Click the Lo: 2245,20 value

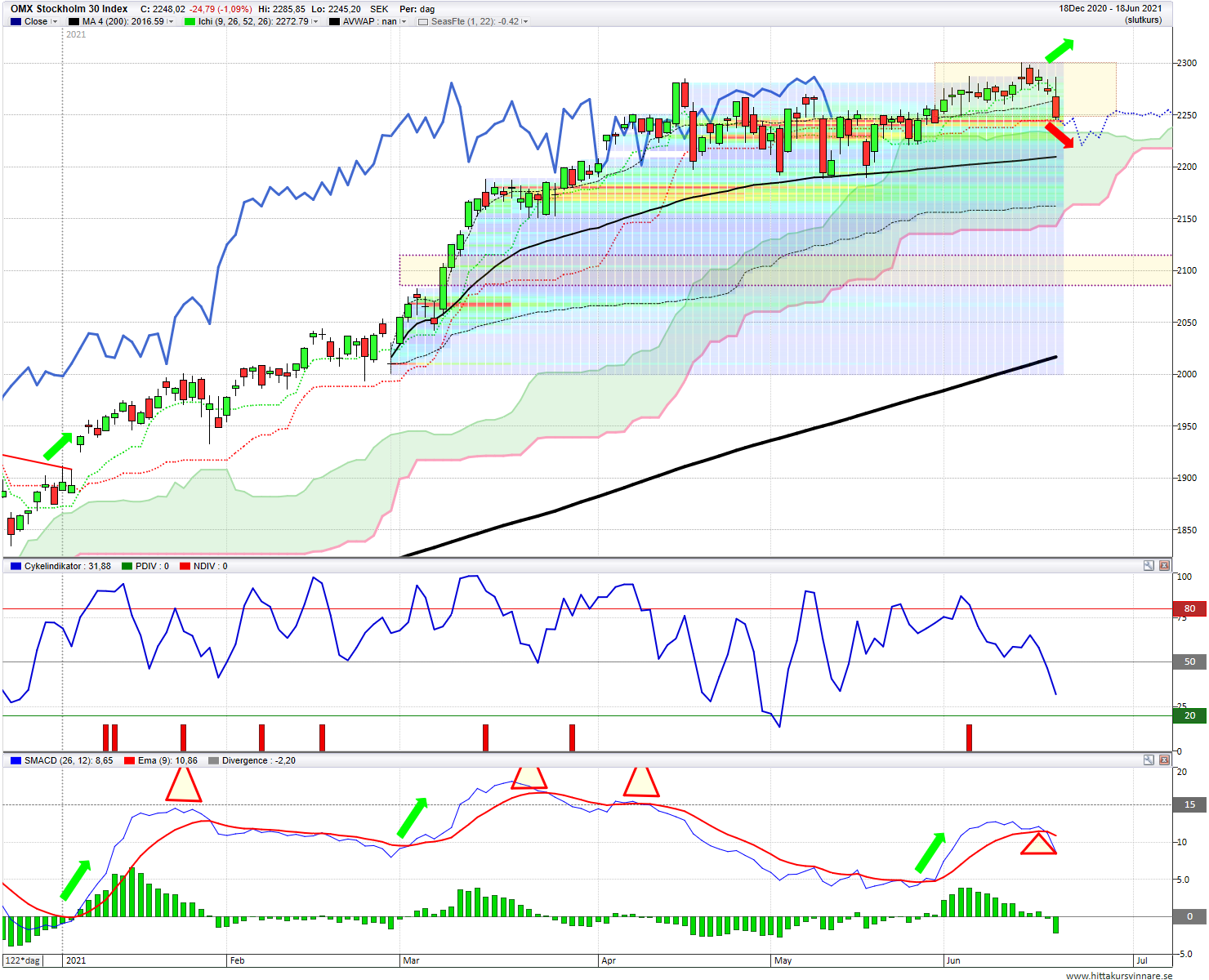point(336,10)
